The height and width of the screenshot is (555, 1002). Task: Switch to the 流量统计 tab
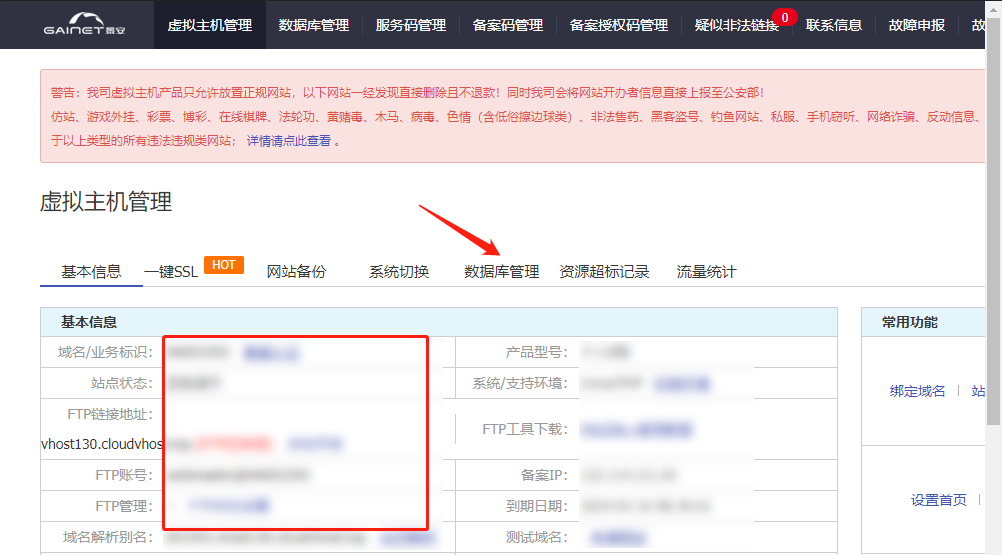[x=706, y=272]
